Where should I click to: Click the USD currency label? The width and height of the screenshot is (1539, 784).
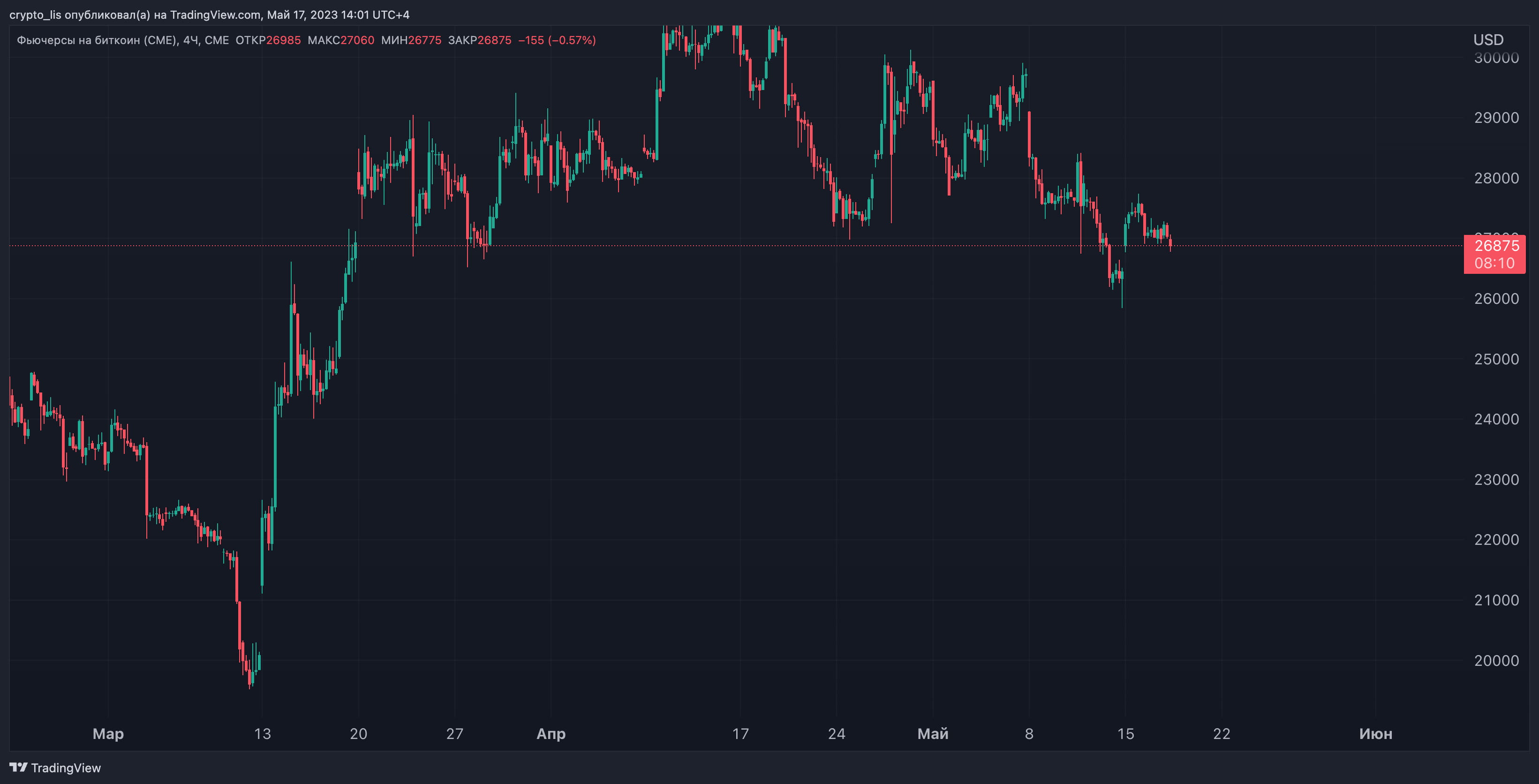click(1488, 40)
